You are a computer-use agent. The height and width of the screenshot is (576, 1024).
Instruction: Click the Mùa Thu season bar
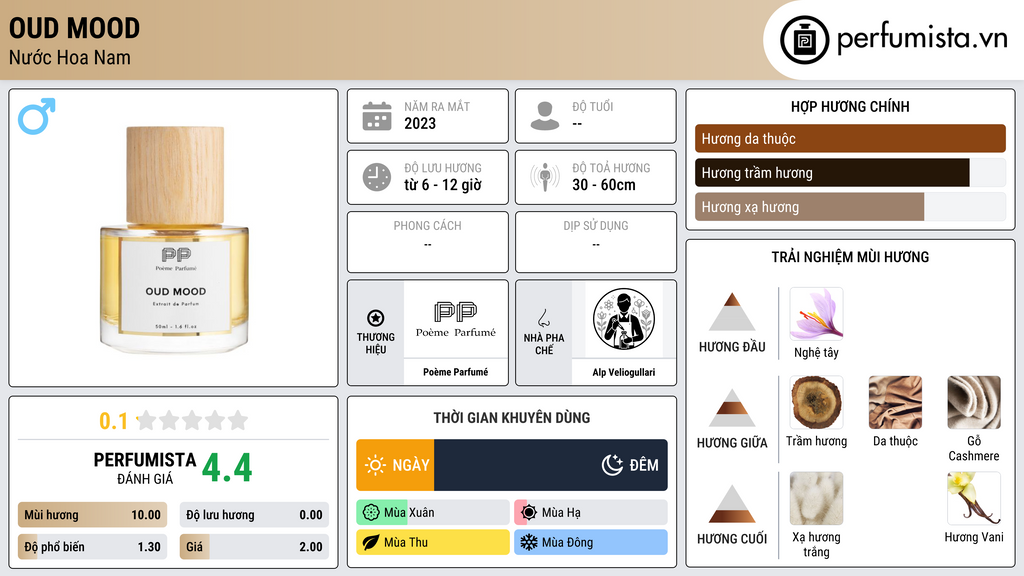pyautogui.click(x=433, y=542)
